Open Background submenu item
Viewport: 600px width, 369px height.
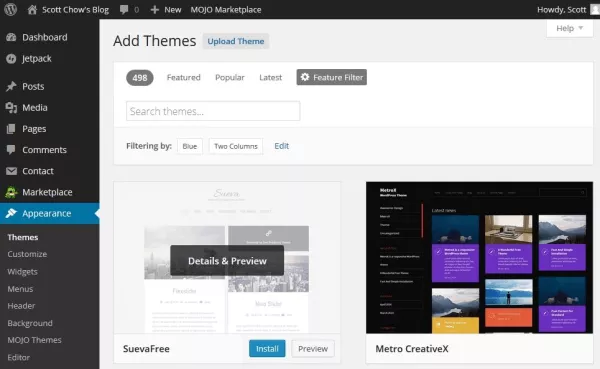pyautogui.click(x=30, y=323)
